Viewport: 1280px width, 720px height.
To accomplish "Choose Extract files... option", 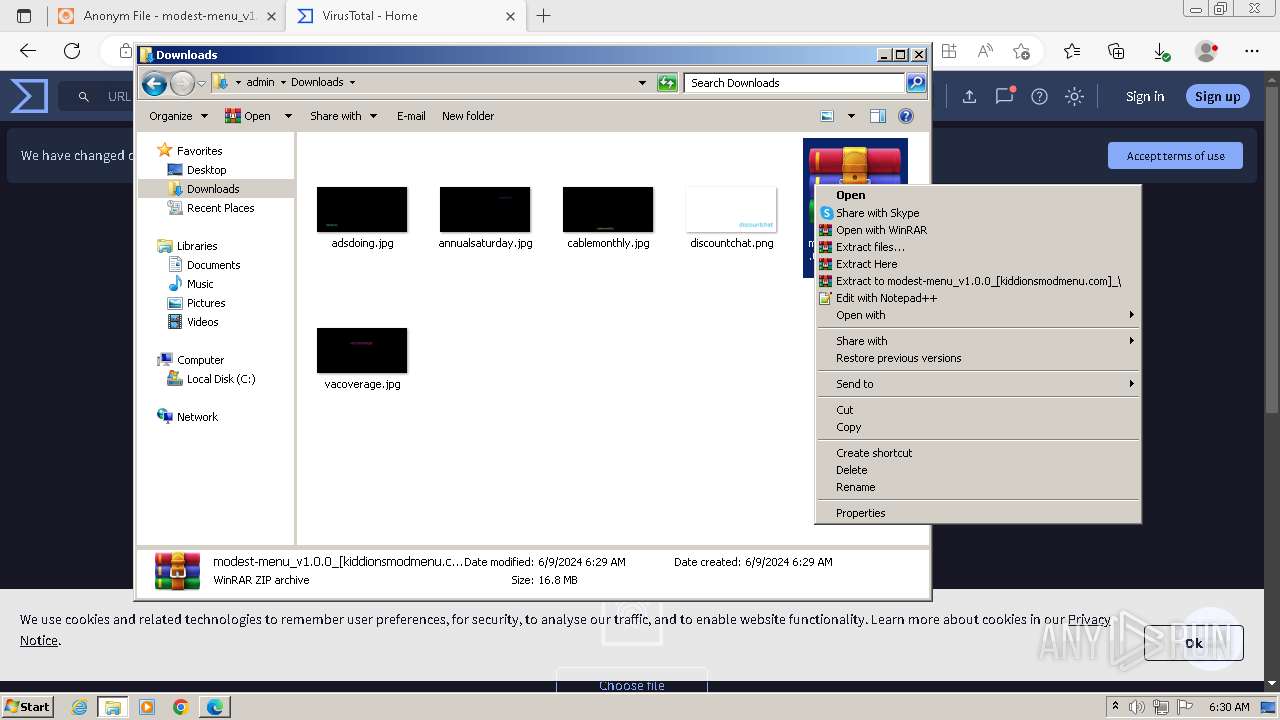I will point(978,247).
